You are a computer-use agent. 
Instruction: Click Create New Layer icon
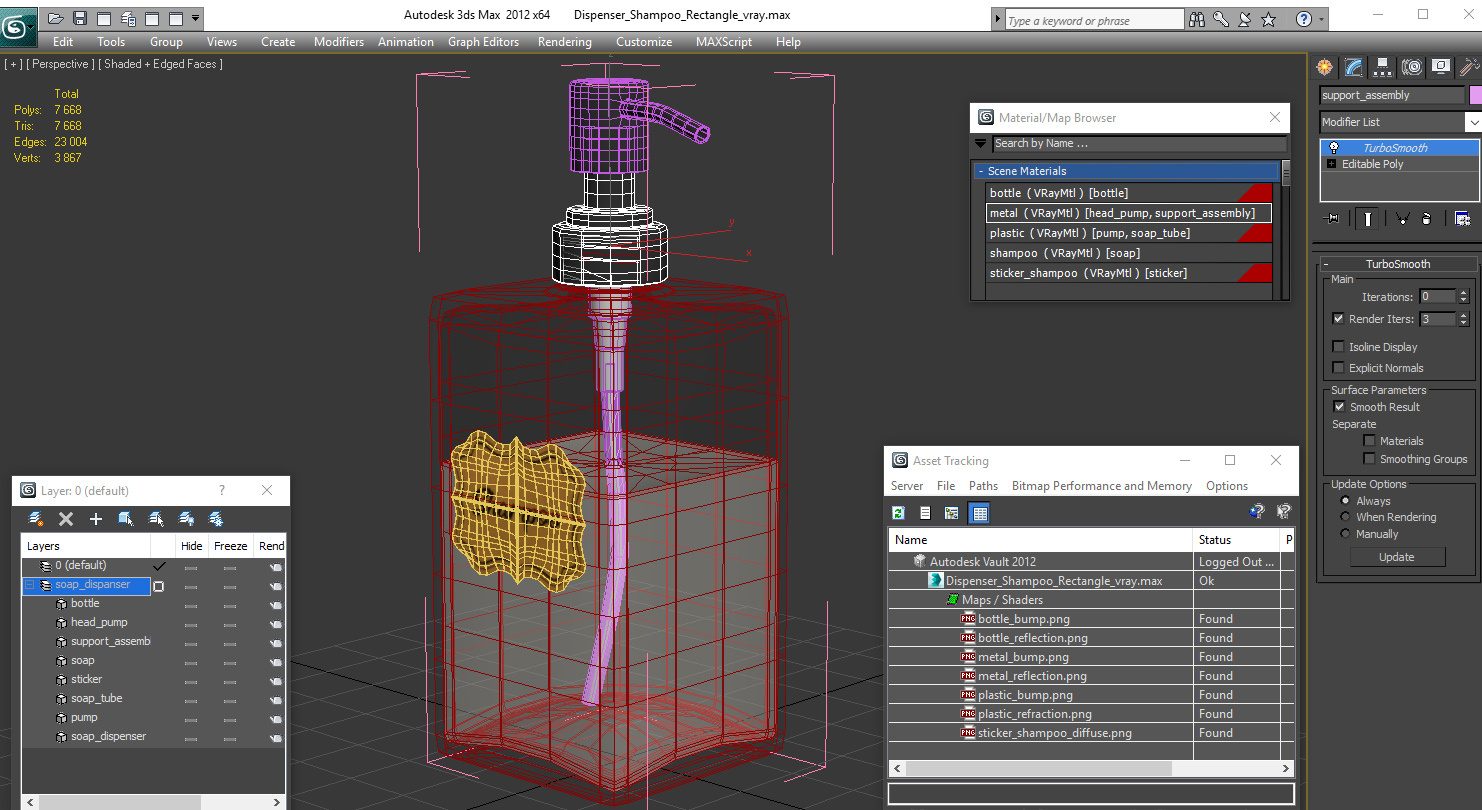(36, 519)
